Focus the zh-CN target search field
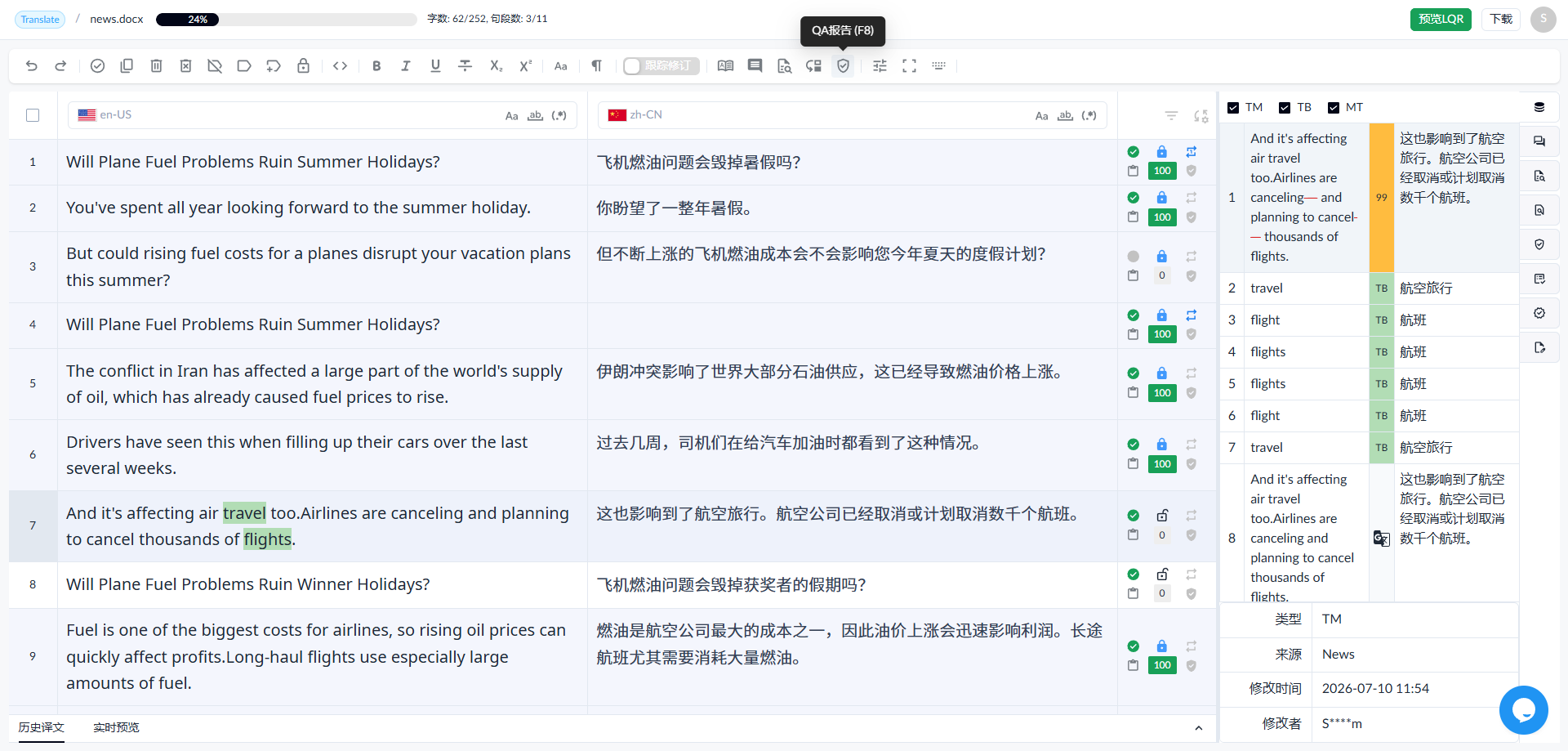 [x=852, y=115]
